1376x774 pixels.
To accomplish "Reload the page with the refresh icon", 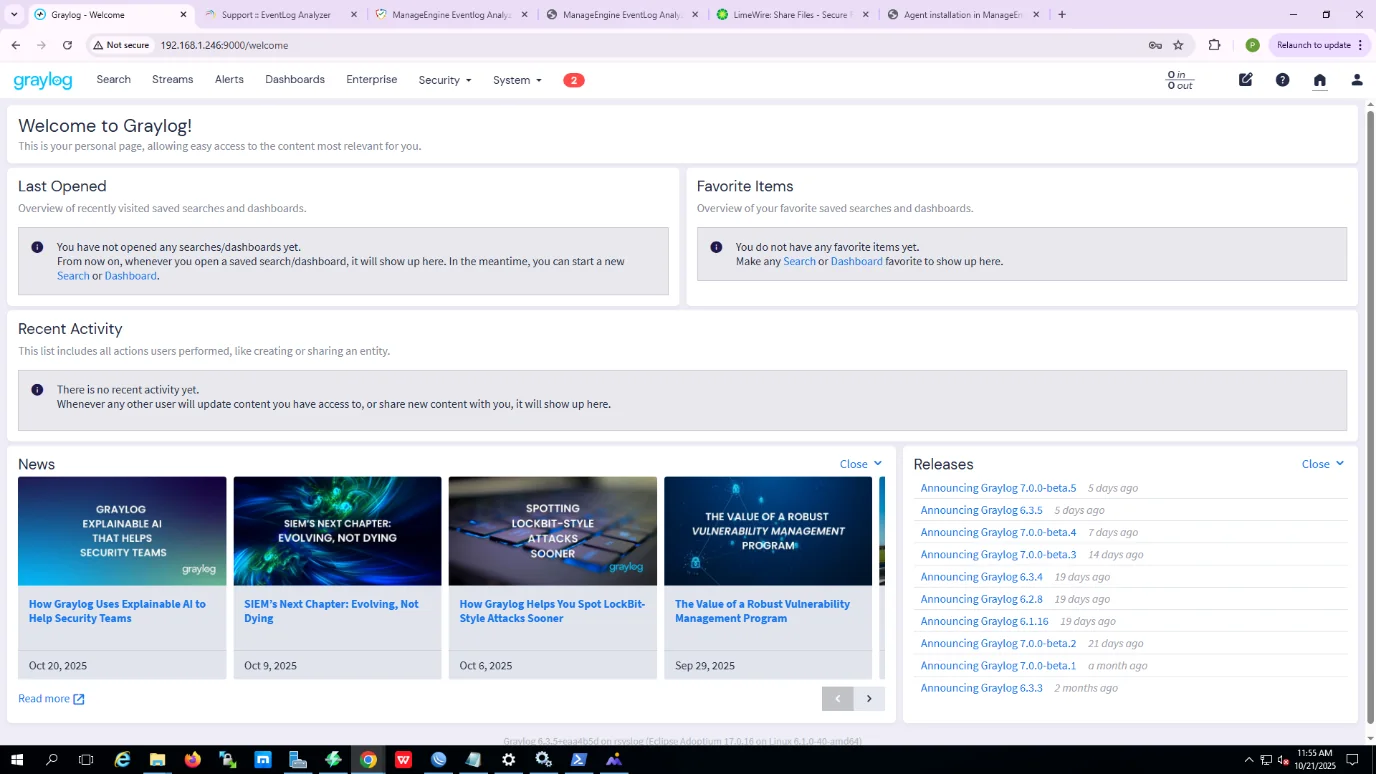I will pos(67,45).
